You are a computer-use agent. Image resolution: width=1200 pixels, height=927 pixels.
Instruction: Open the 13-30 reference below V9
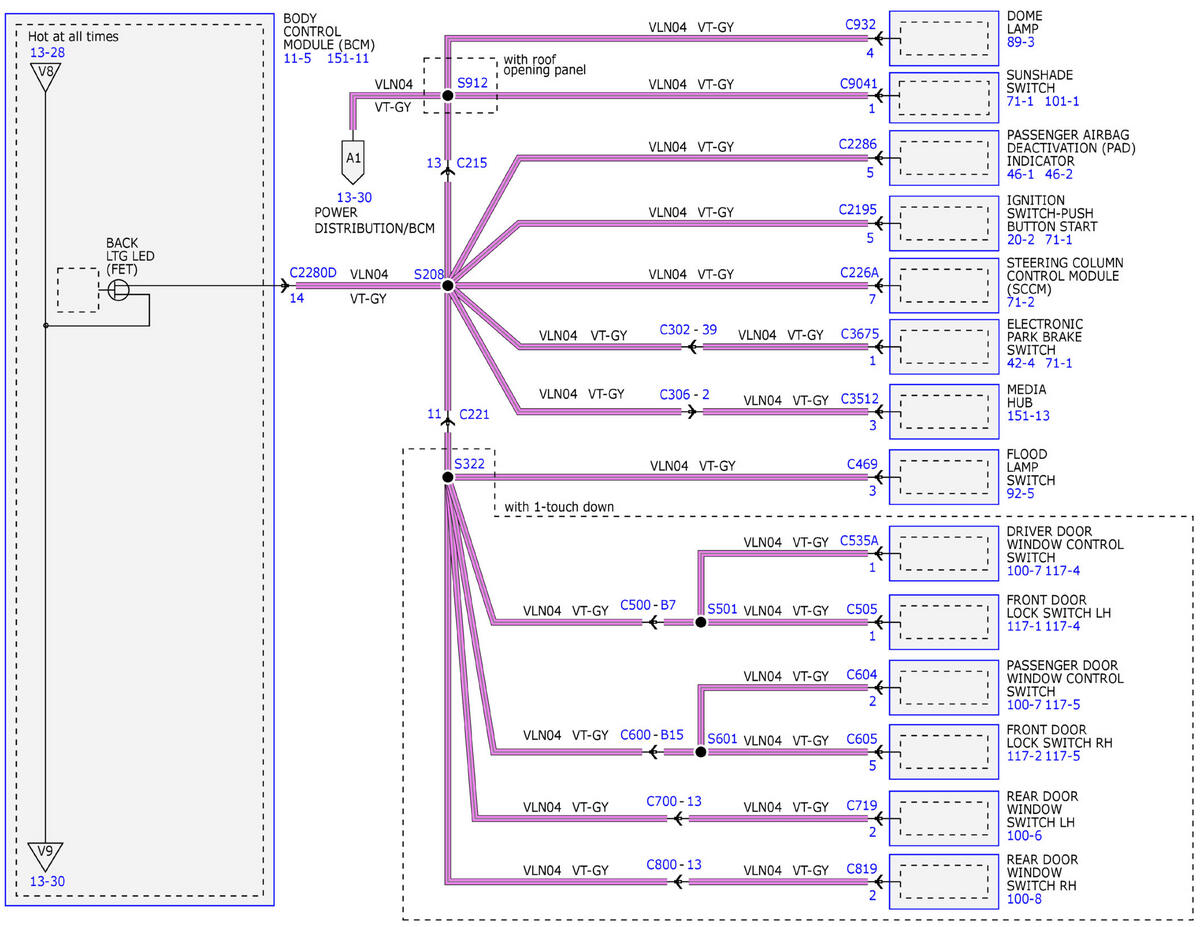point(46,882)
